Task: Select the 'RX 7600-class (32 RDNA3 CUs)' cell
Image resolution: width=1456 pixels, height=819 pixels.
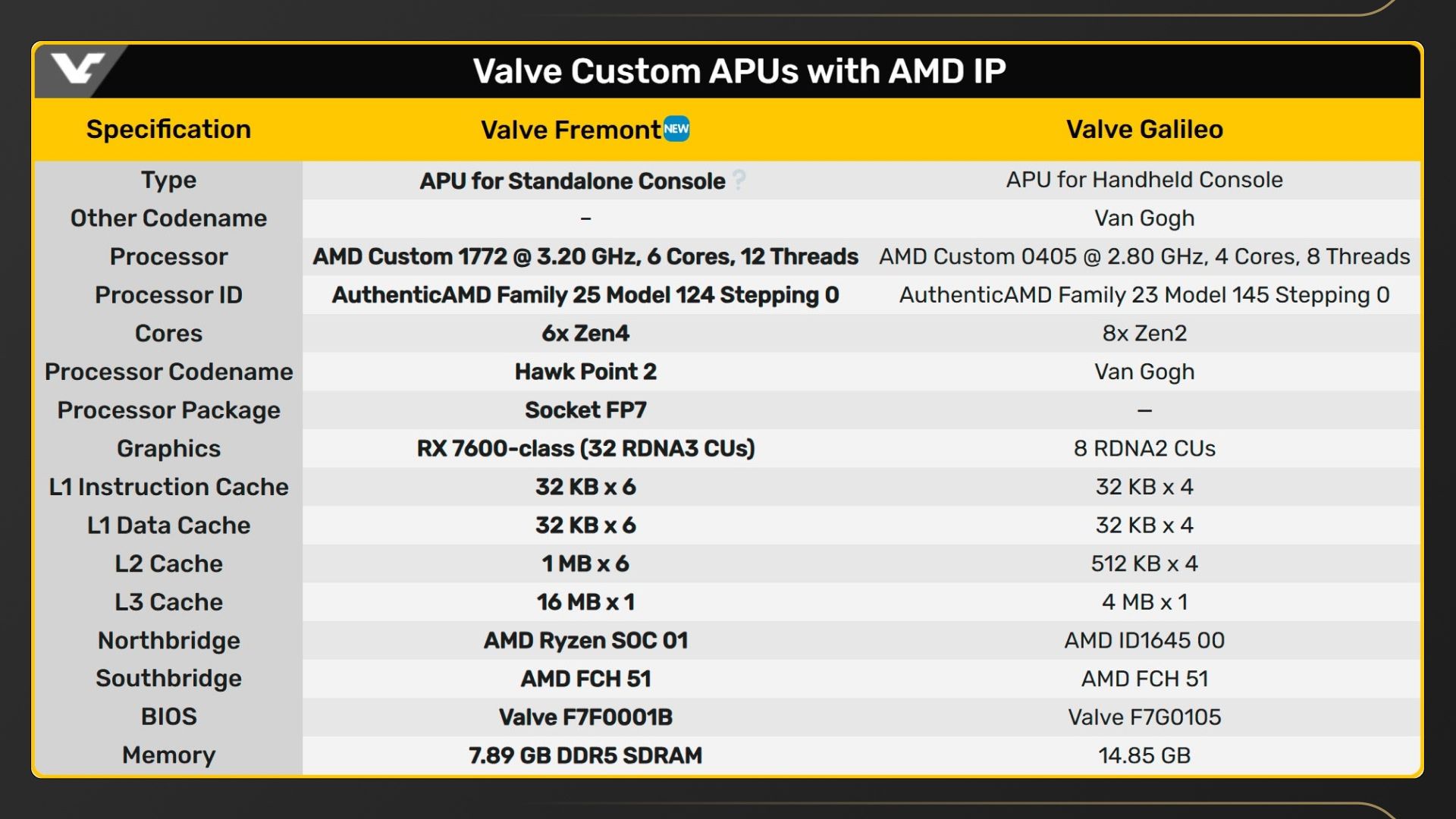Action: (585, 448)
